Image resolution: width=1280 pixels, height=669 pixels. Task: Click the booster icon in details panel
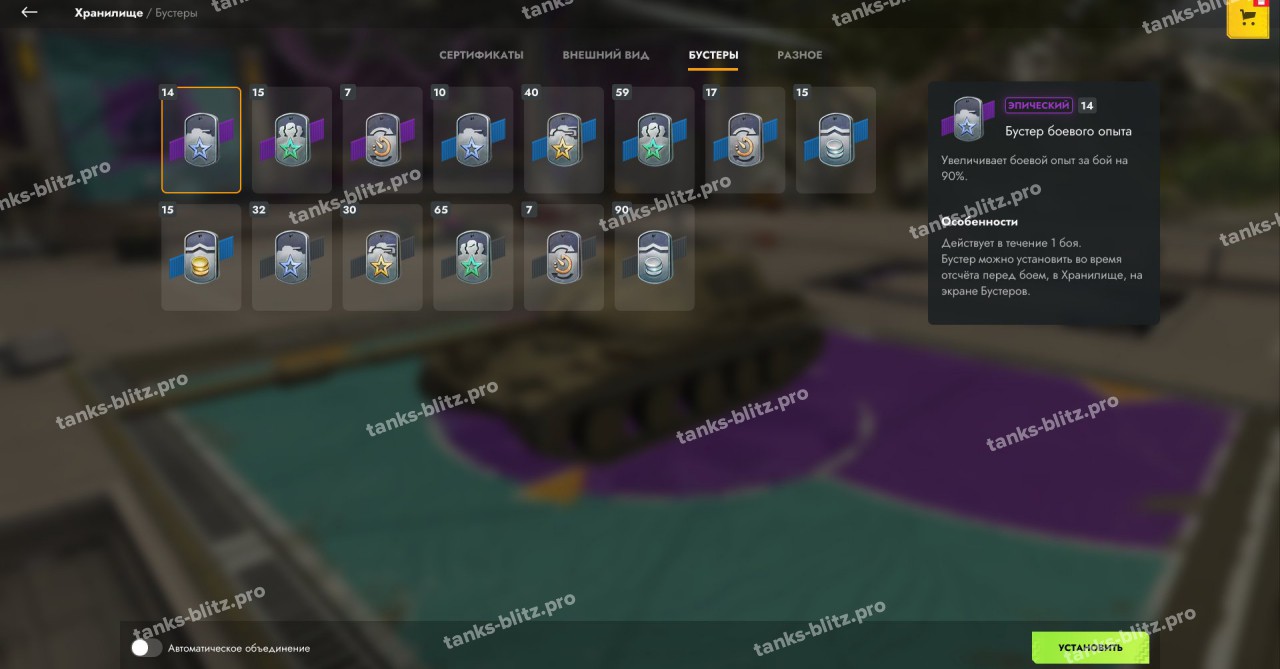pos(968,119)
